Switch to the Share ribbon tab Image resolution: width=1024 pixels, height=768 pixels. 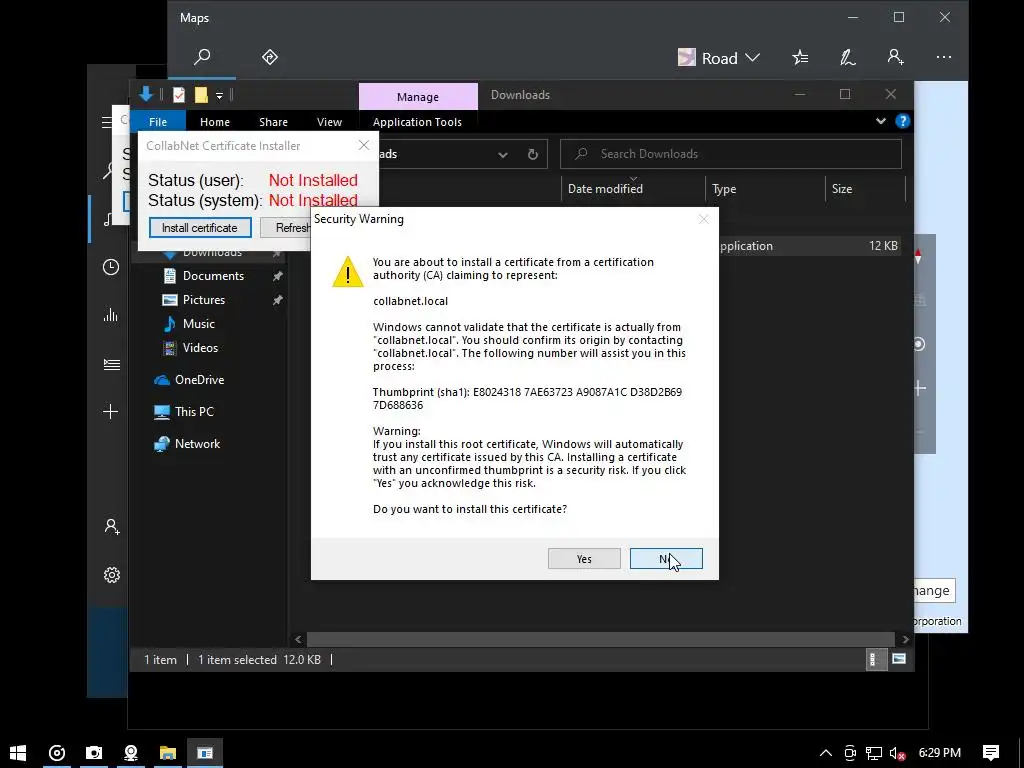[x=273, y=121]
